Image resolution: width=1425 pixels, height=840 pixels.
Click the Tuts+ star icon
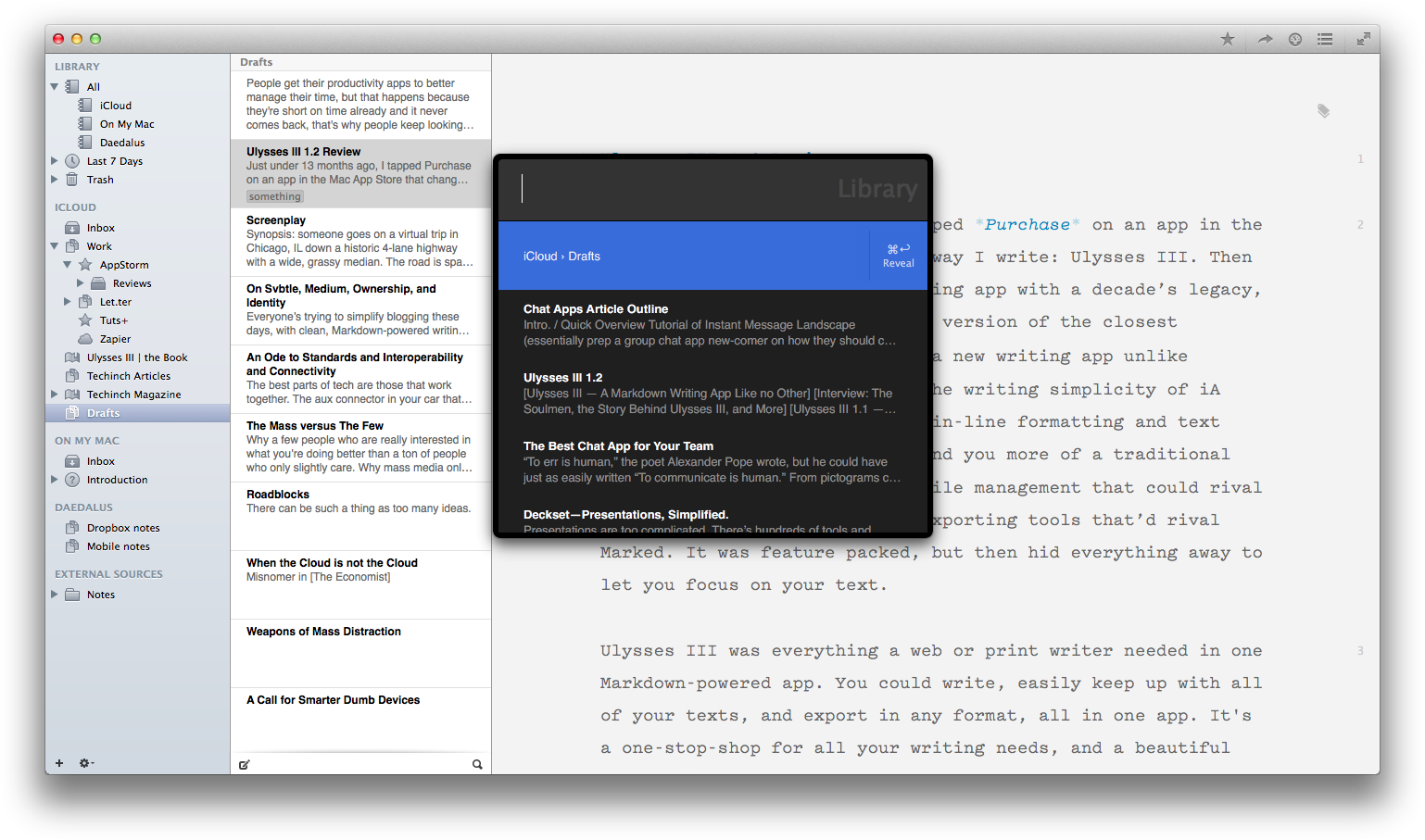85,320
